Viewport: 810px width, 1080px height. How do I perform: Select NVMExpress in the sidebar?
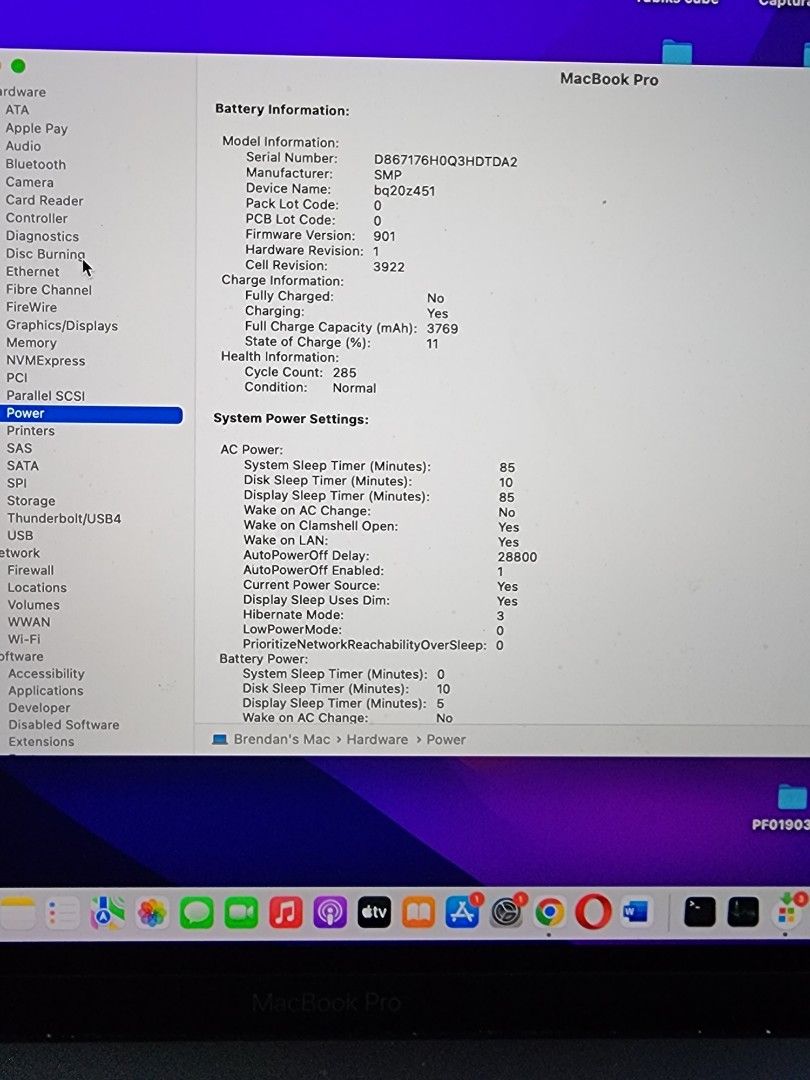coord(46,361)
